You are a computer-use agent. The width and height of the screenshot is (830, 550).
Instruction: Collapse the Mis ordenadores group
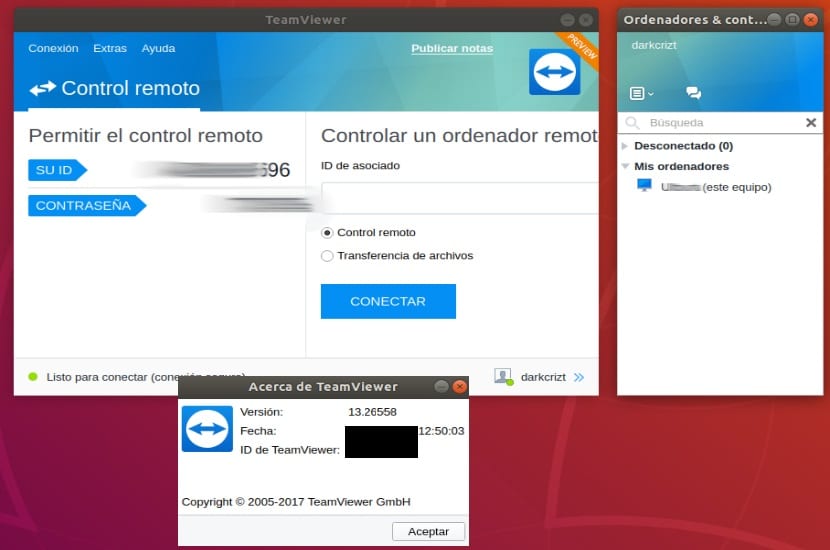coord(625,166)
